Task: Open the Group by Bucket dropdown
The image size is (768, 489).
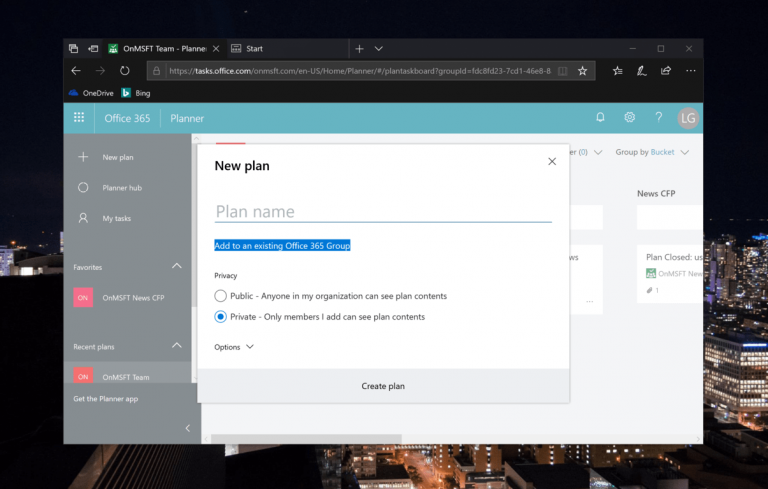Action: click(x=652, y=152)
